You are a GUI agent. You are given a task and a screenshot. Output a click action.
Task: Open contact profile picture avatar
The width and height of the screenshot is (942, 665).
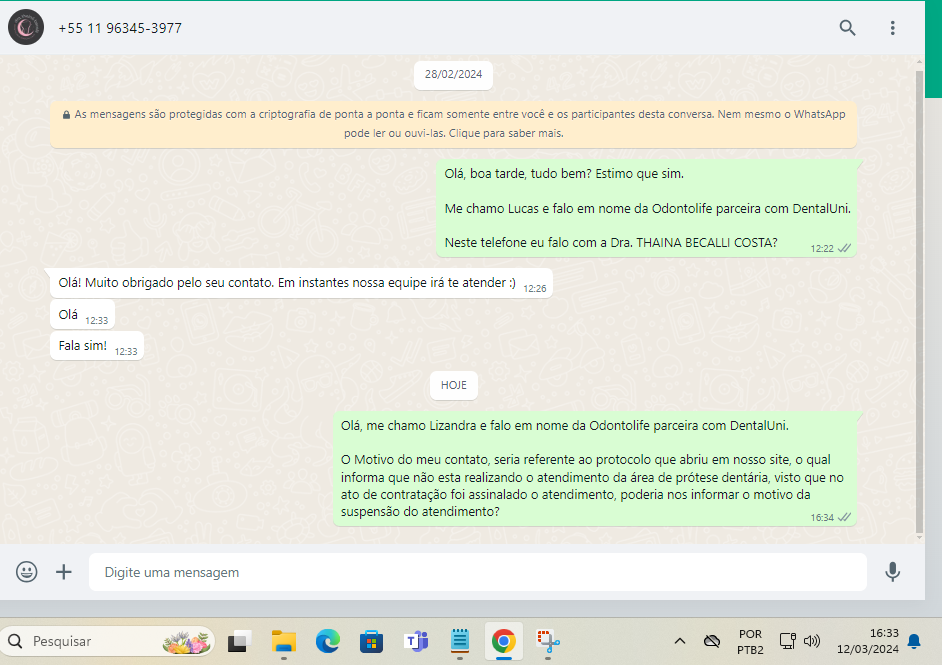pyautogui.click(x=26, y=27)
